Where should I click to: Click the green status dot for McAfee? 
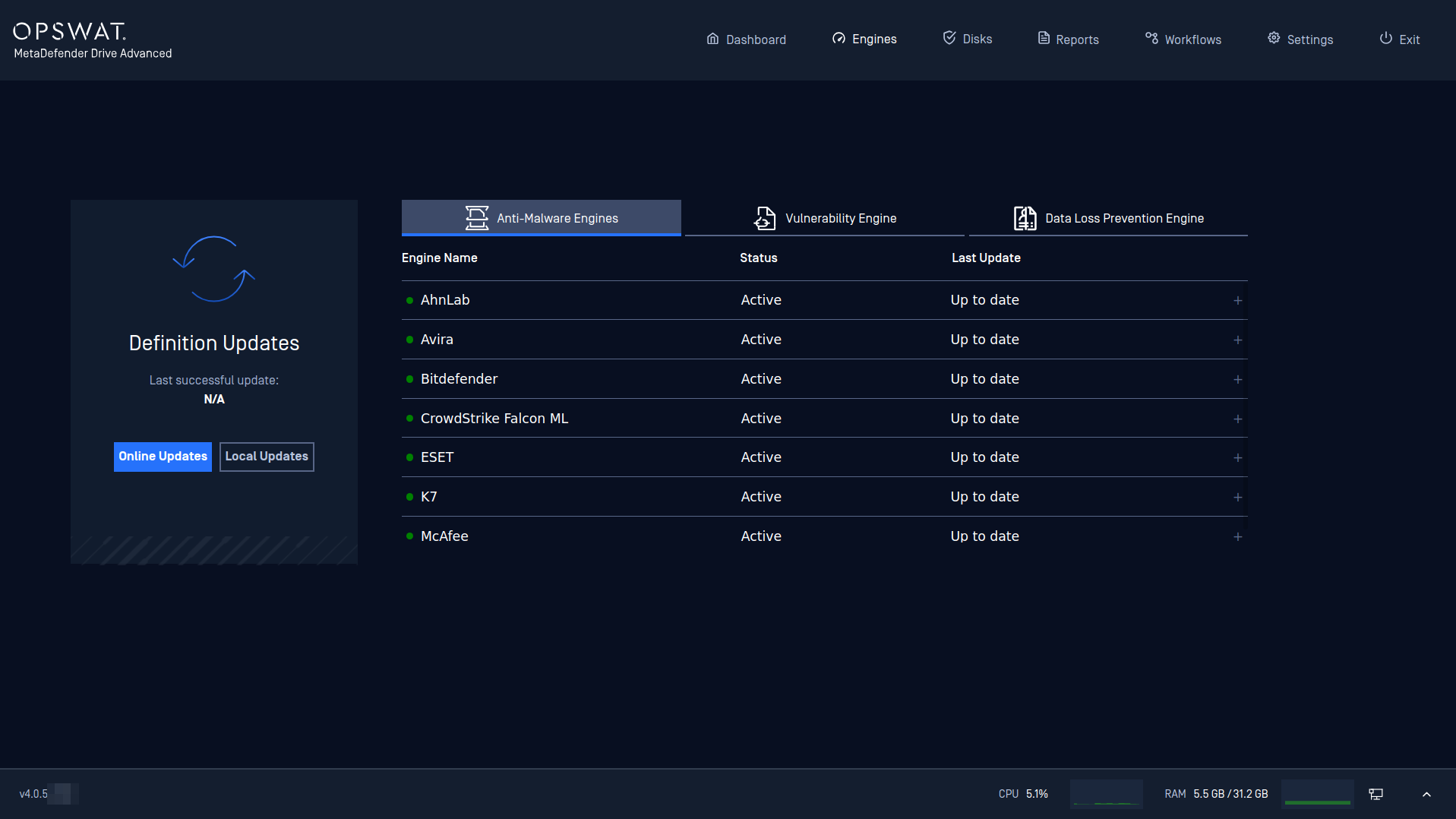point(409,536)
